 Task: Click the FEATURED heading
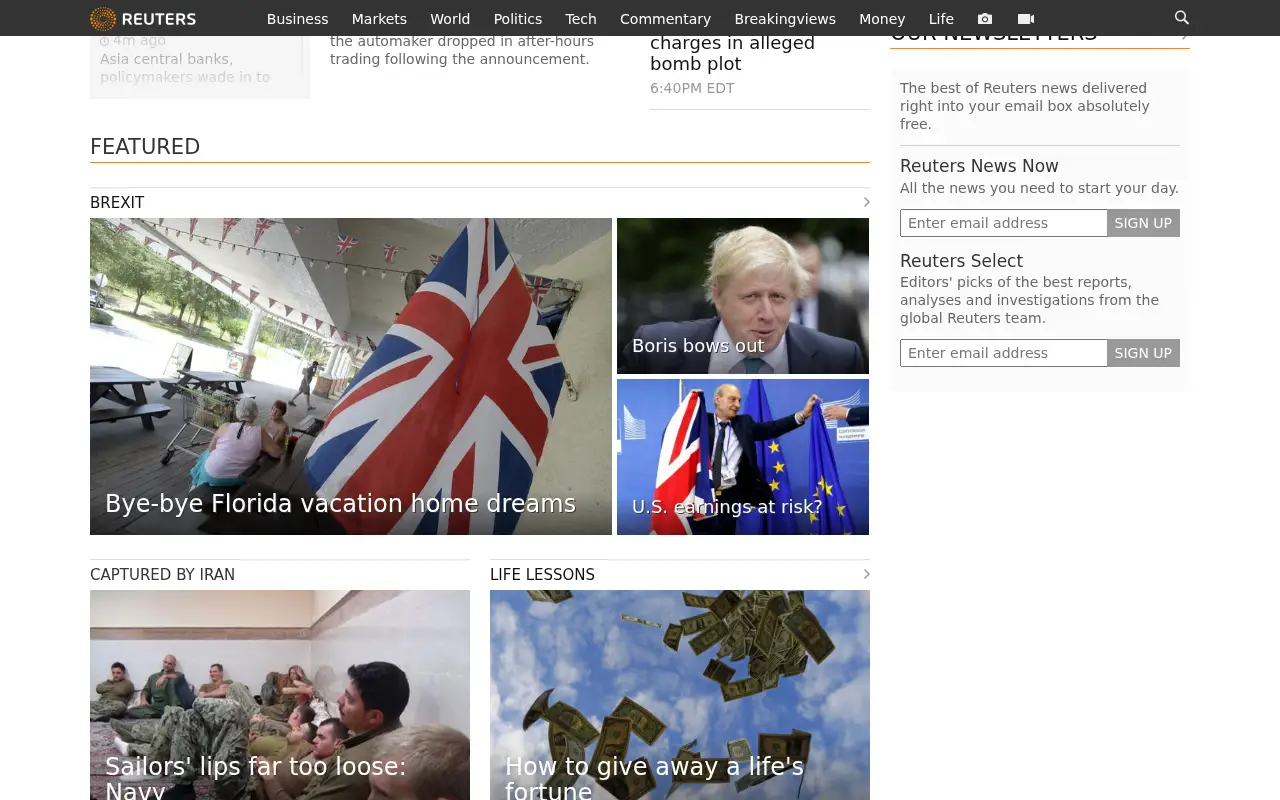pos(145,147)
